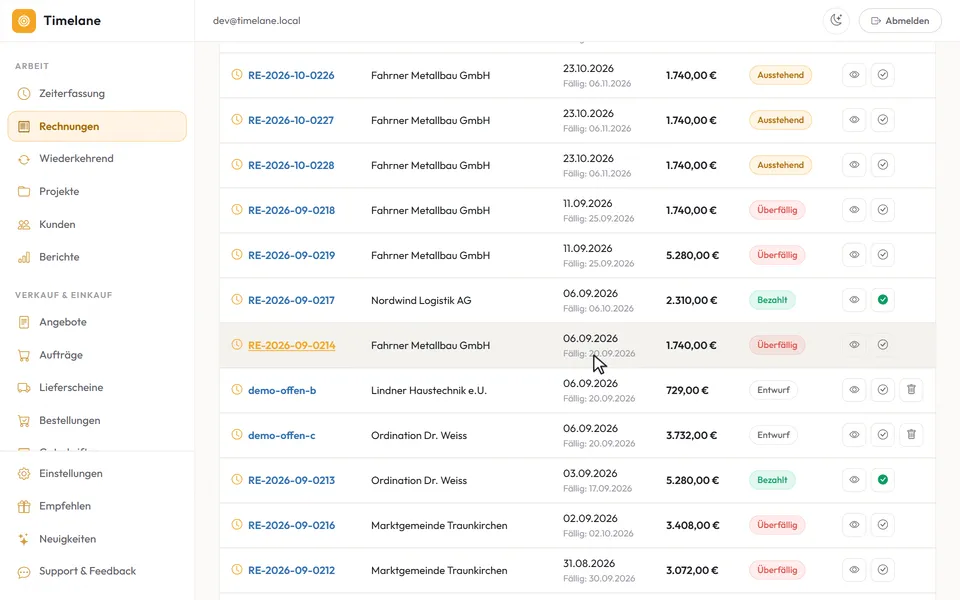The height and width of the screenshot is (600, 960).
Task: Click the Support & Feedback chat icon
Action: (24, 572)
